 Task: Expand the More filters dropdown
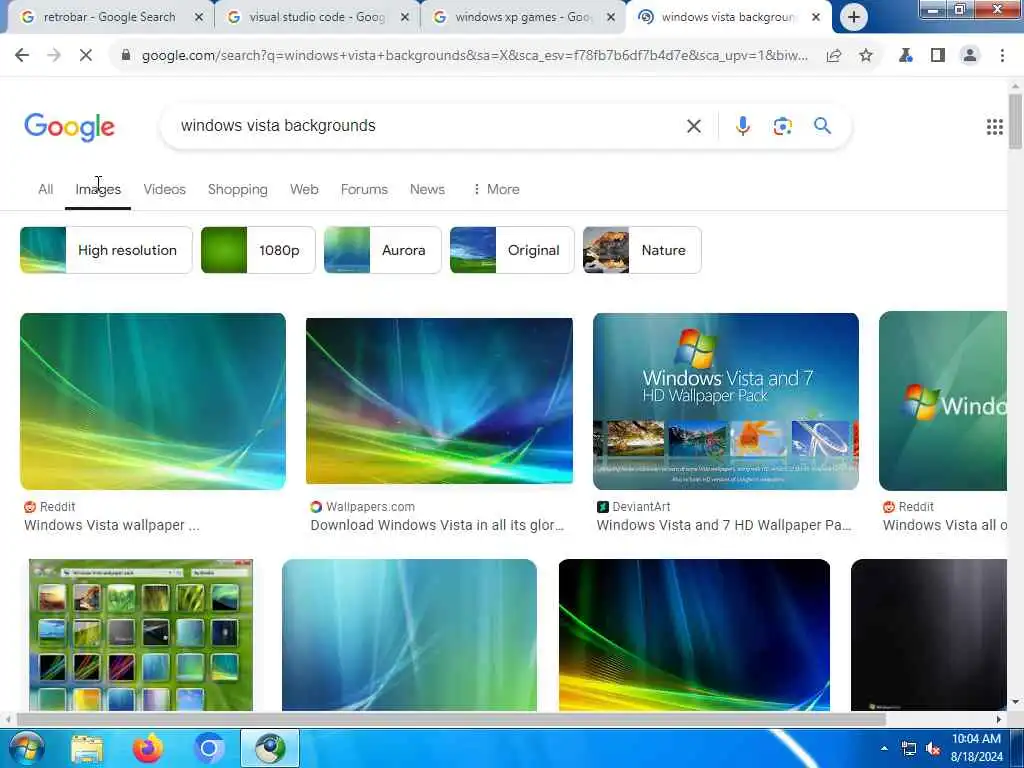pos(496,189)
